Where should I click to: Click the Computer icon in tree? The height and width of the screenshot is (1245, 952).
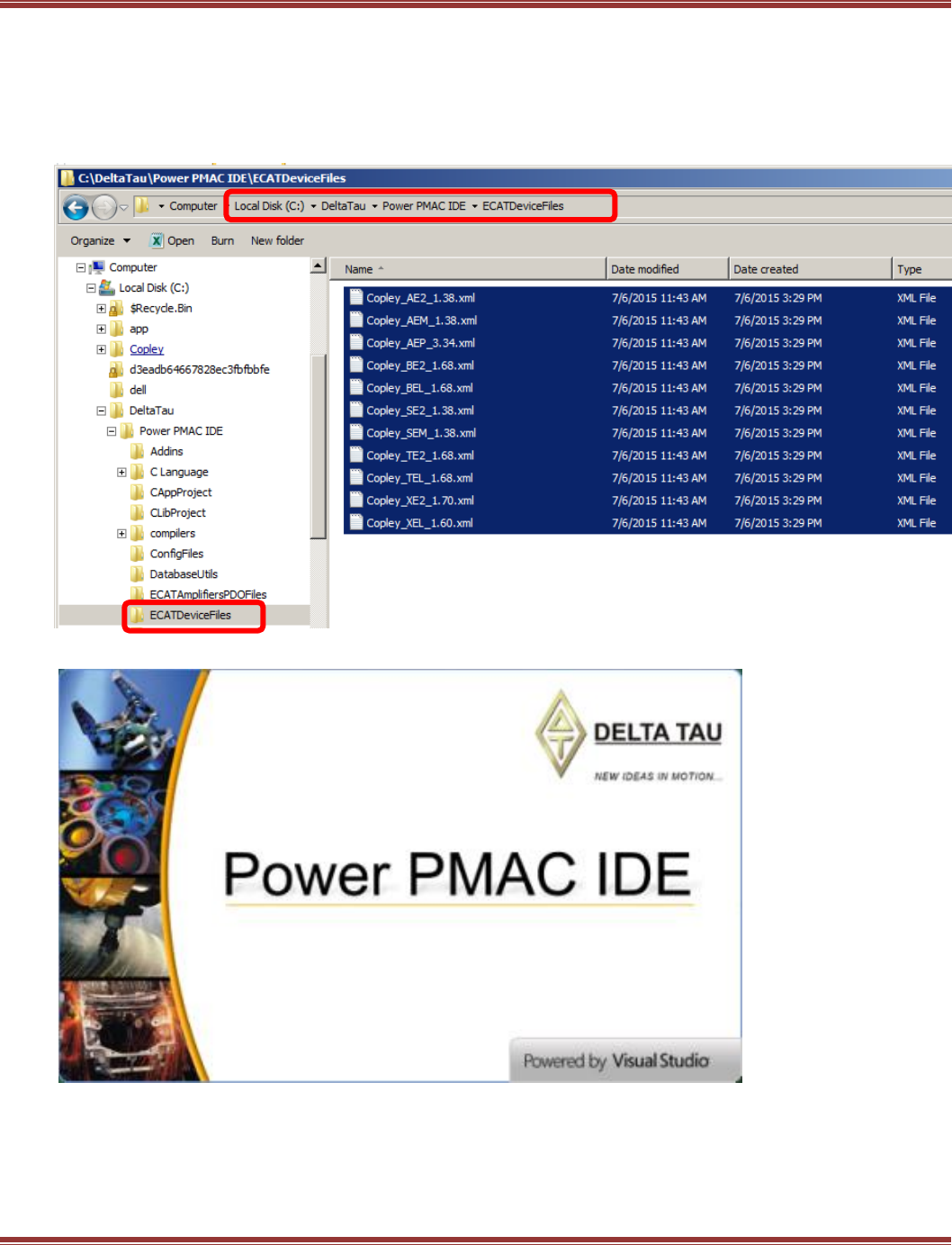click(97, 267)
